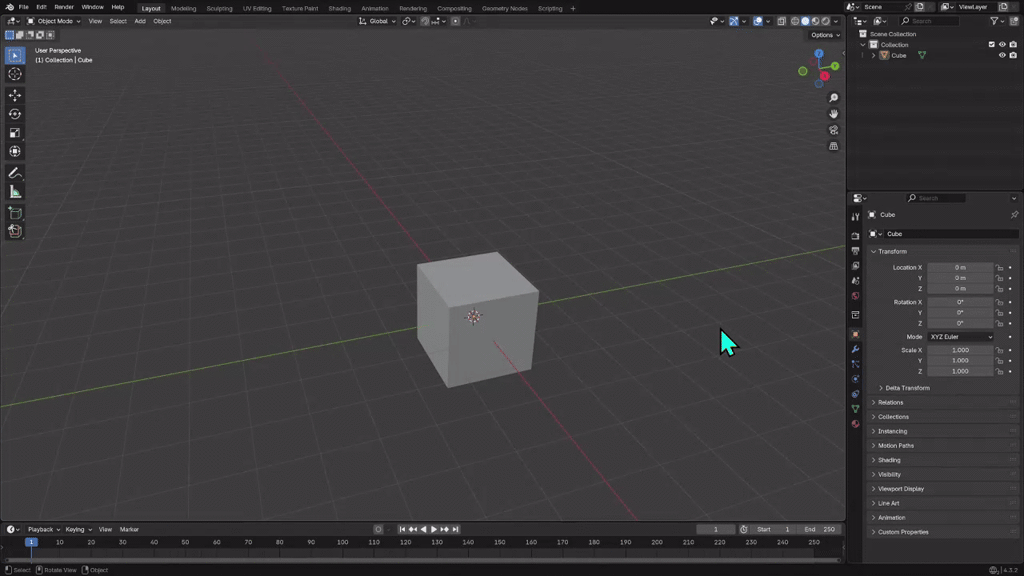Screen dimensions: 1024x576
Task: Select the Annotate tool
Action: (14, 172)
